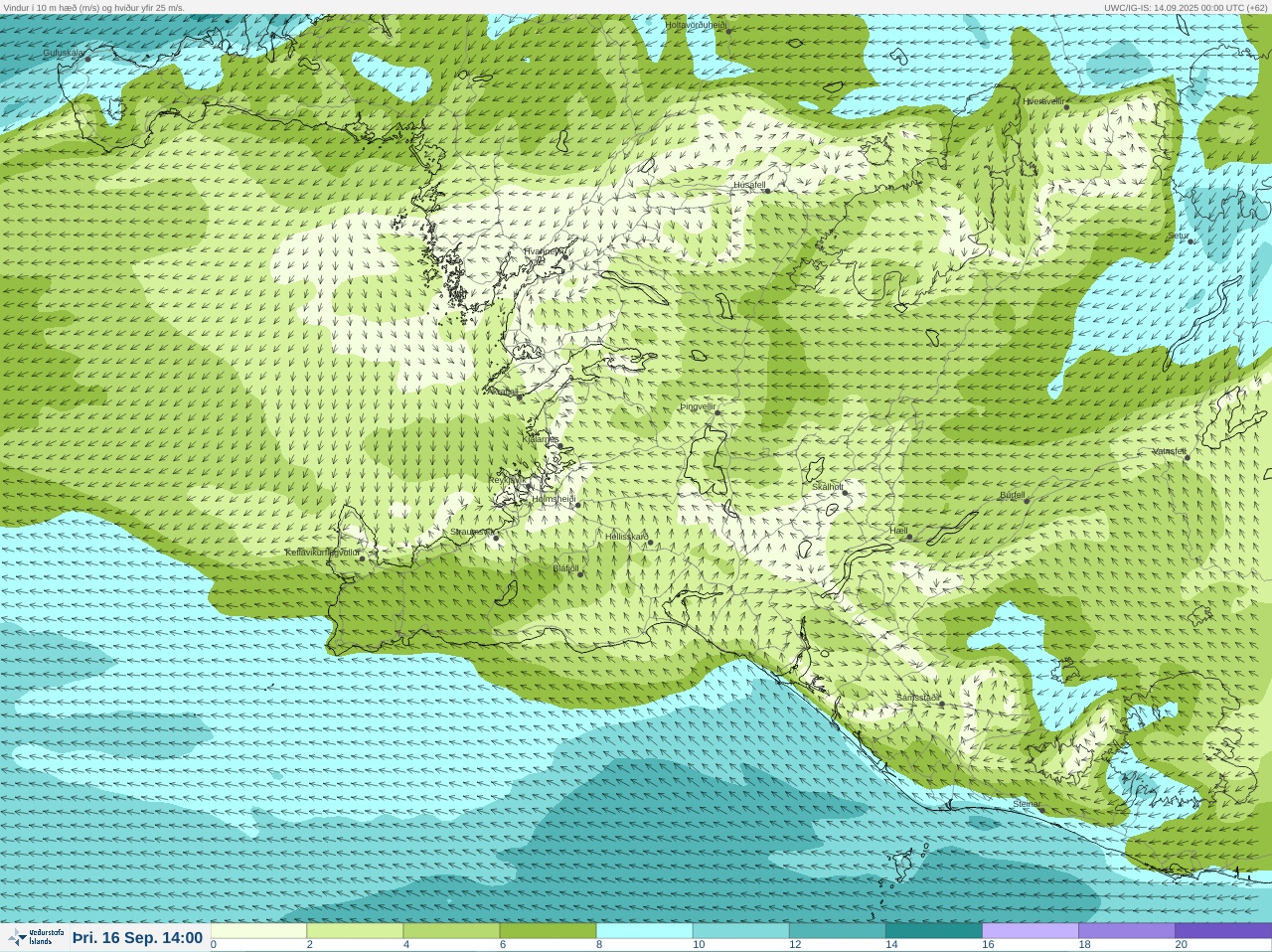Click the Gufuskálar station label

pos(64,53)
